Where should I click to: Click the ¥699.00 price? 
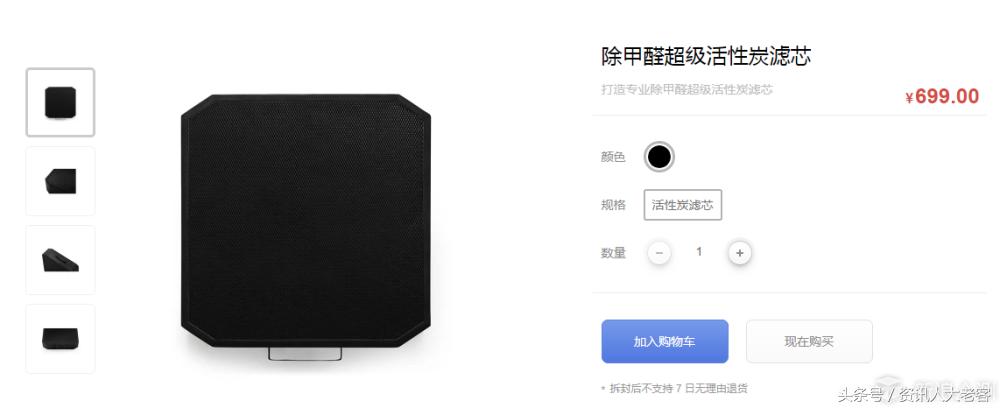[942, 96]
